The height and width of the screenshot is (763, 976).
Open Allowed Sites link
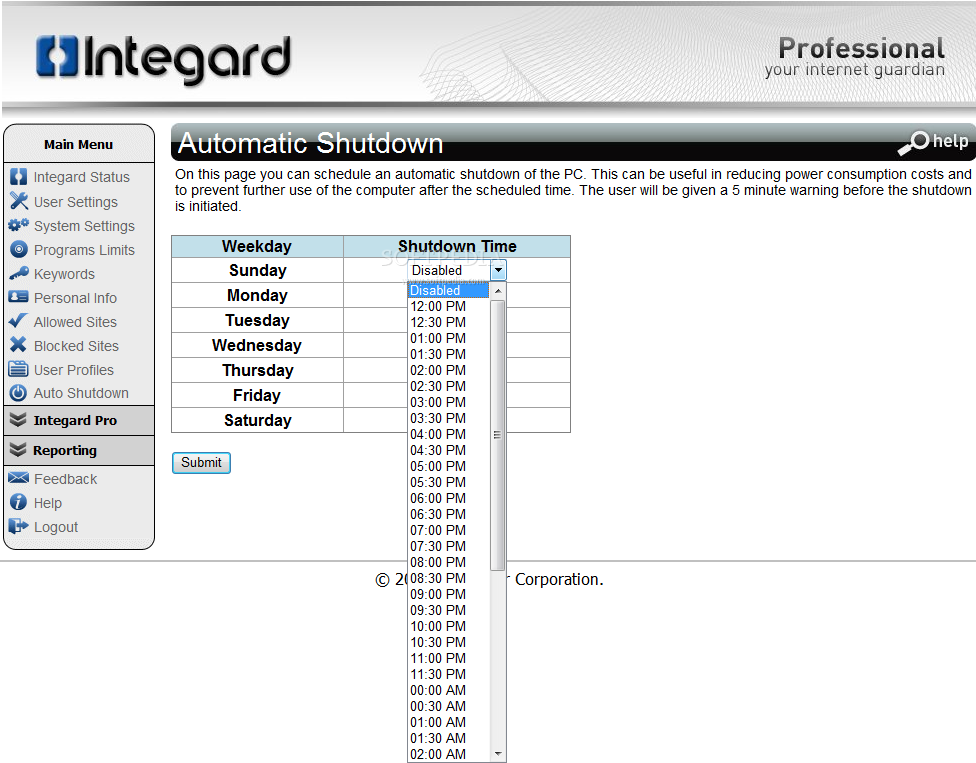click(x=75, y=322)
